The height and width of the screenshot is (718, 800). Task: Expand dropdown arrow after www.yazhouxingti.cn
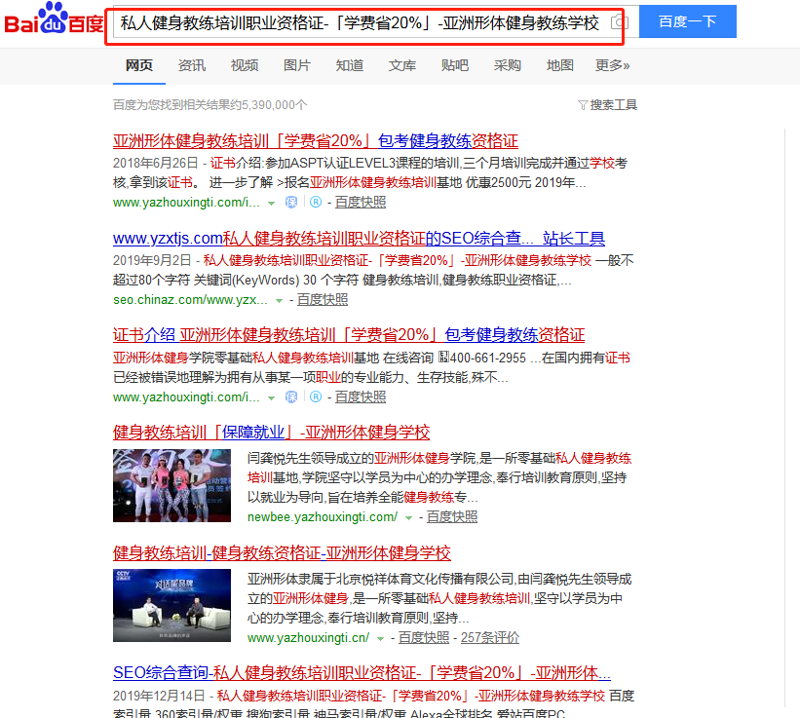(x=380, y=638)
